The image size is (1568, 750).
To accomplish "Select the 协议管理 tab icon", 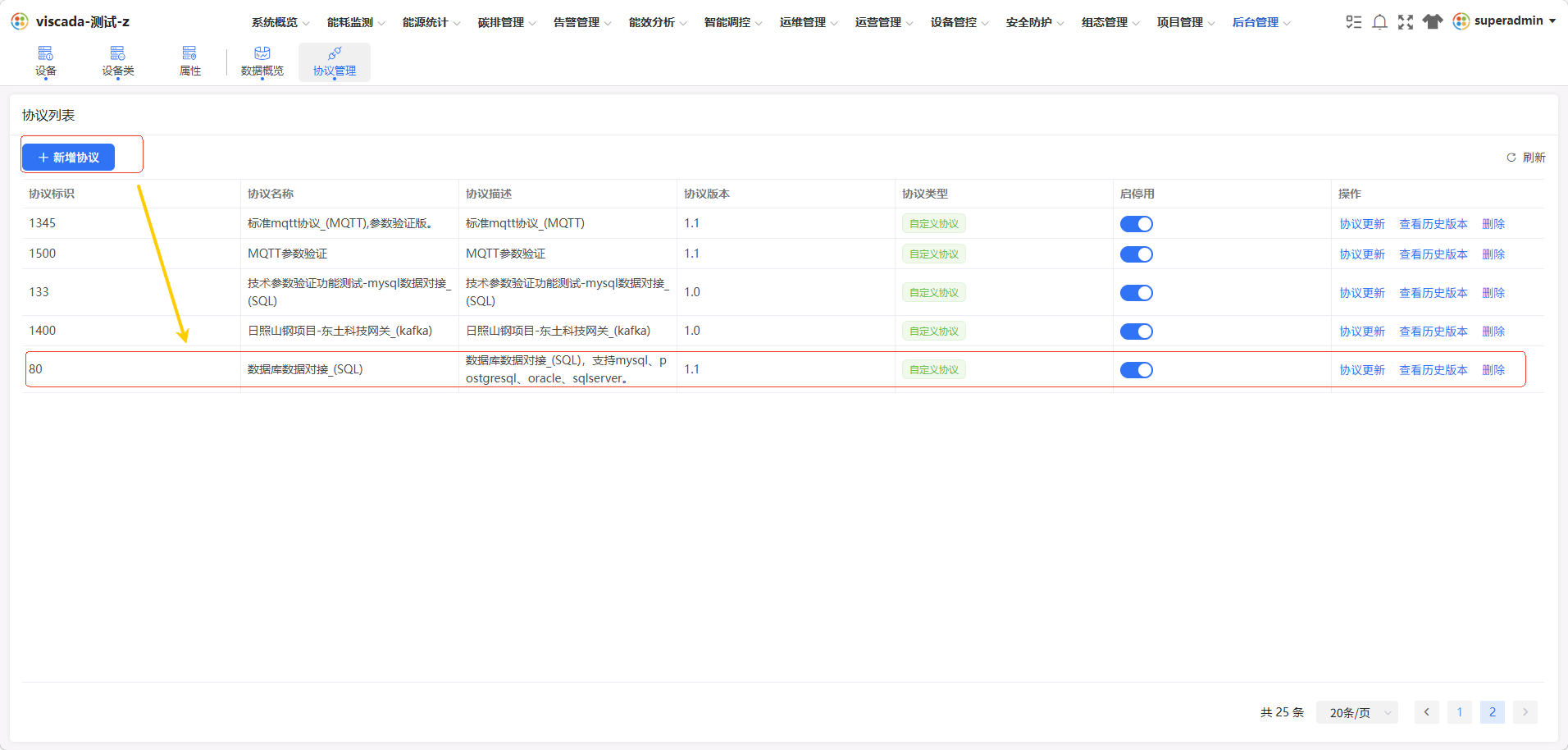I will (x=335, y=53).
